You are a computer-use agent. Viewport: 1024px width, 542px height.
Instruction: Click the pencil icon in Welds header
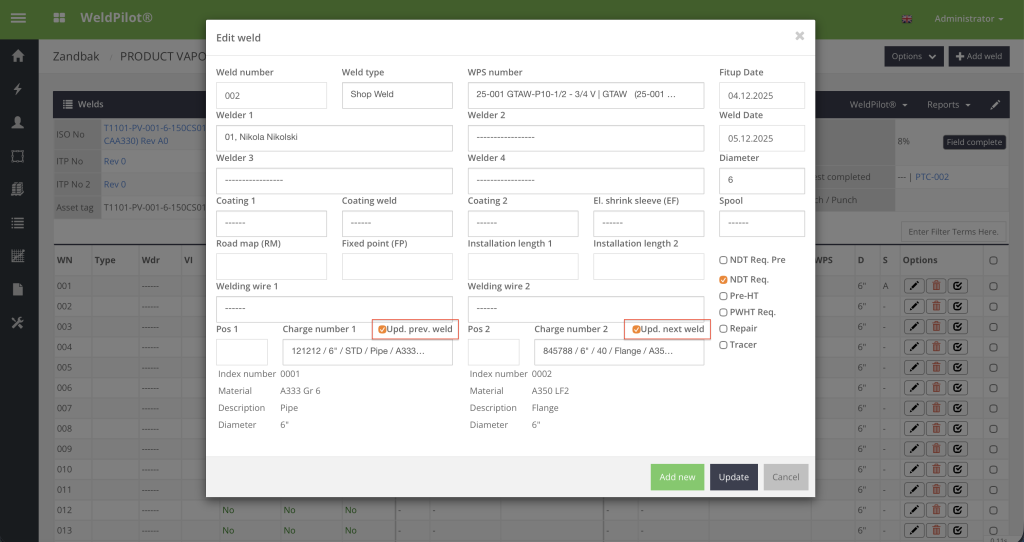pyautogui.click(x=994, y=104)
